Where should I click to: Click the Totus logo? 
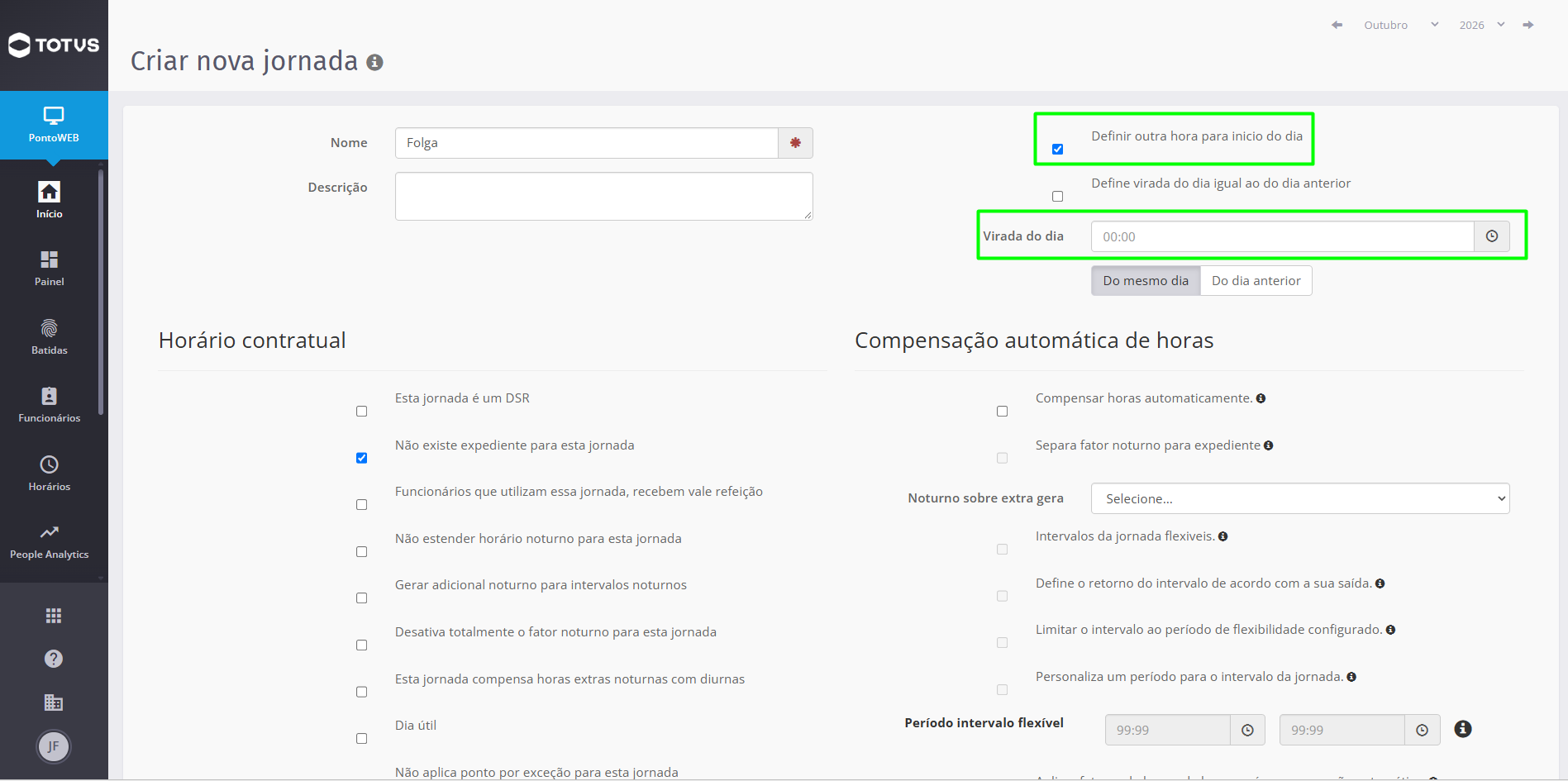tap(54, 45)
